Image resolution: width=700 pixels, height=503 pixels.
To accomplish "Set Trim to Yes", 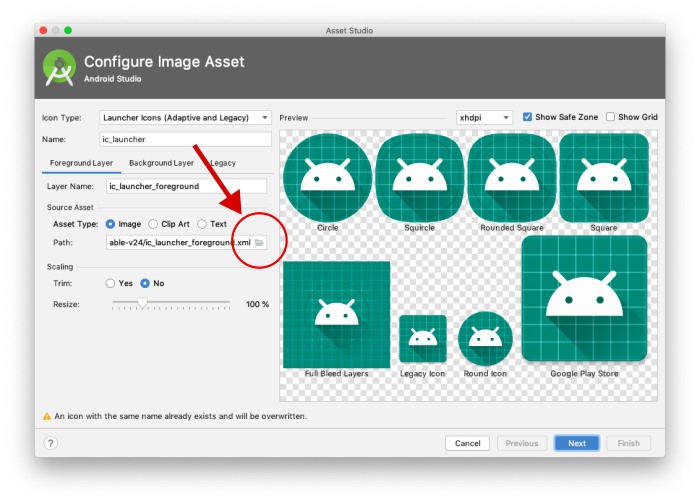I will coord(110,283).
